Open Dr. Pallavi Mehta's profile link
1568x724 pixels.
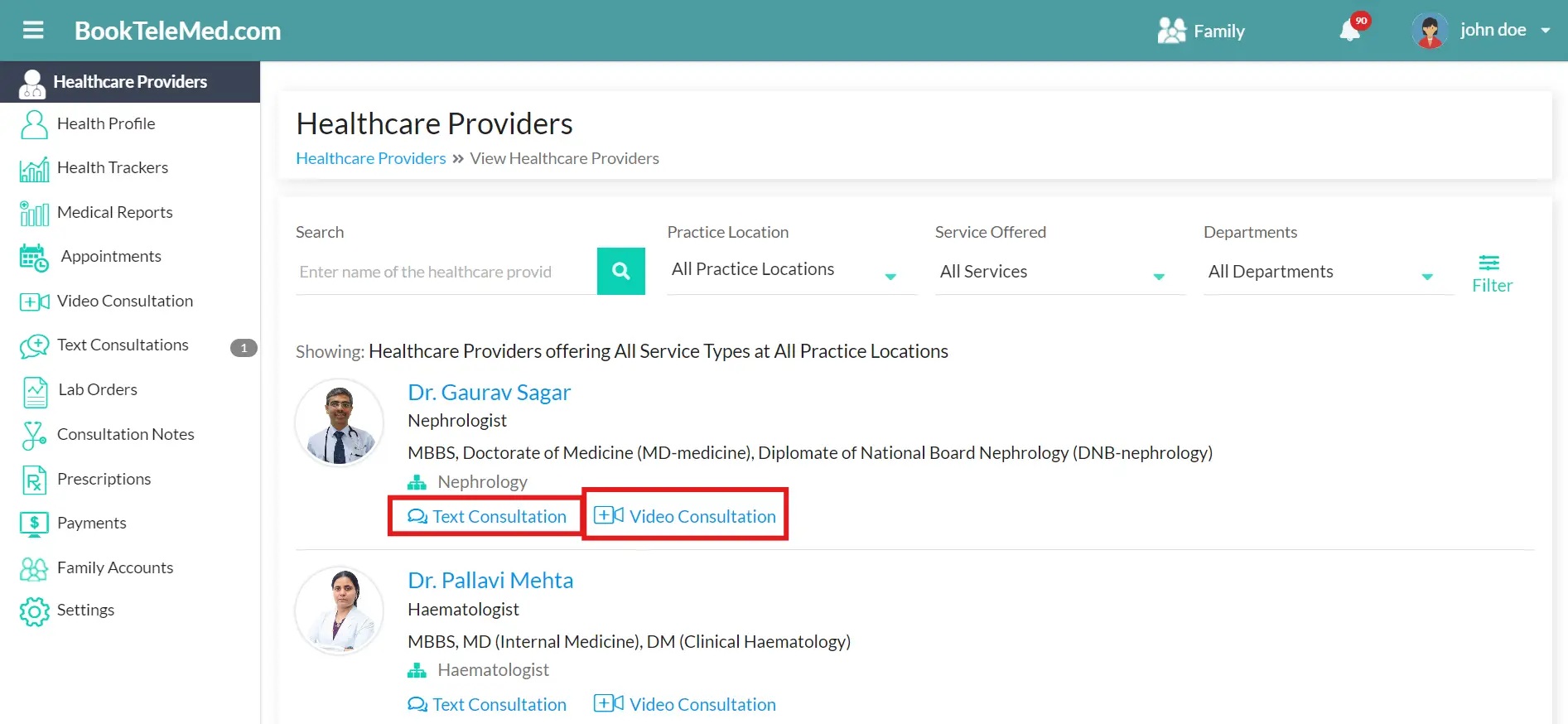tap(490, 581)
